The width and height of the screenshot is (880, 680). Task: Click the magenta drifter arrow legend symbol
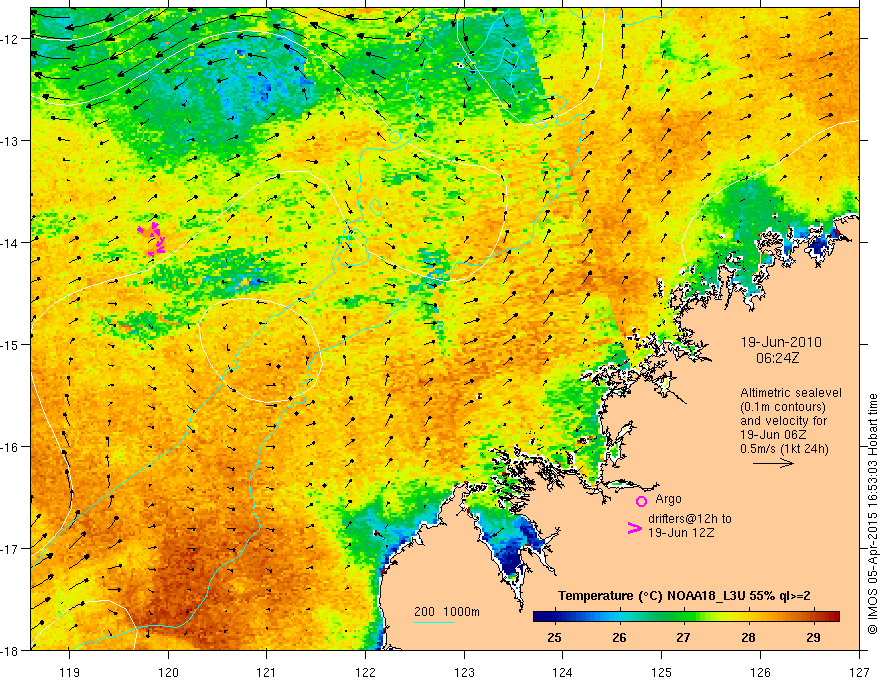[x=634, y=528]
